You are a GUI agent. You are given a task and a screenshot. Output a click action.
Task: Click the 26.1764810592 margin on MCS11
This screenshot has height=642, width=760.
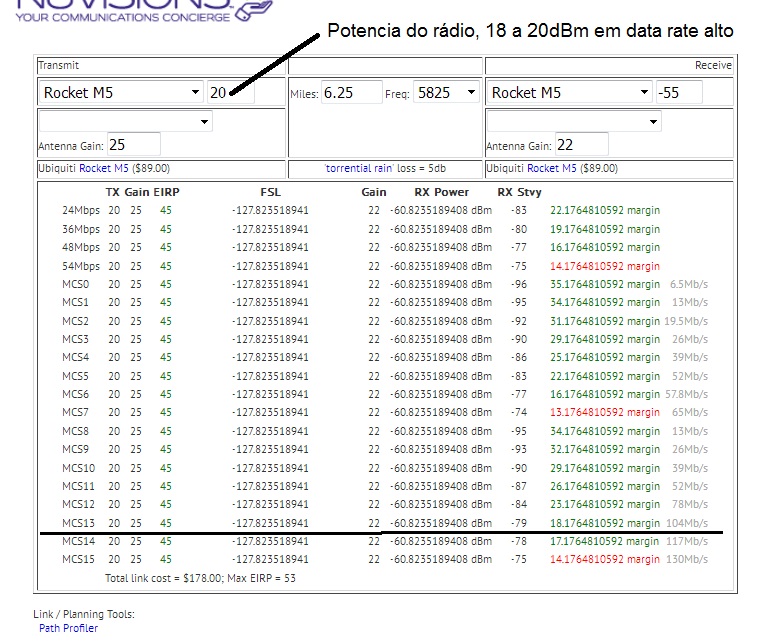pos(605,486)
